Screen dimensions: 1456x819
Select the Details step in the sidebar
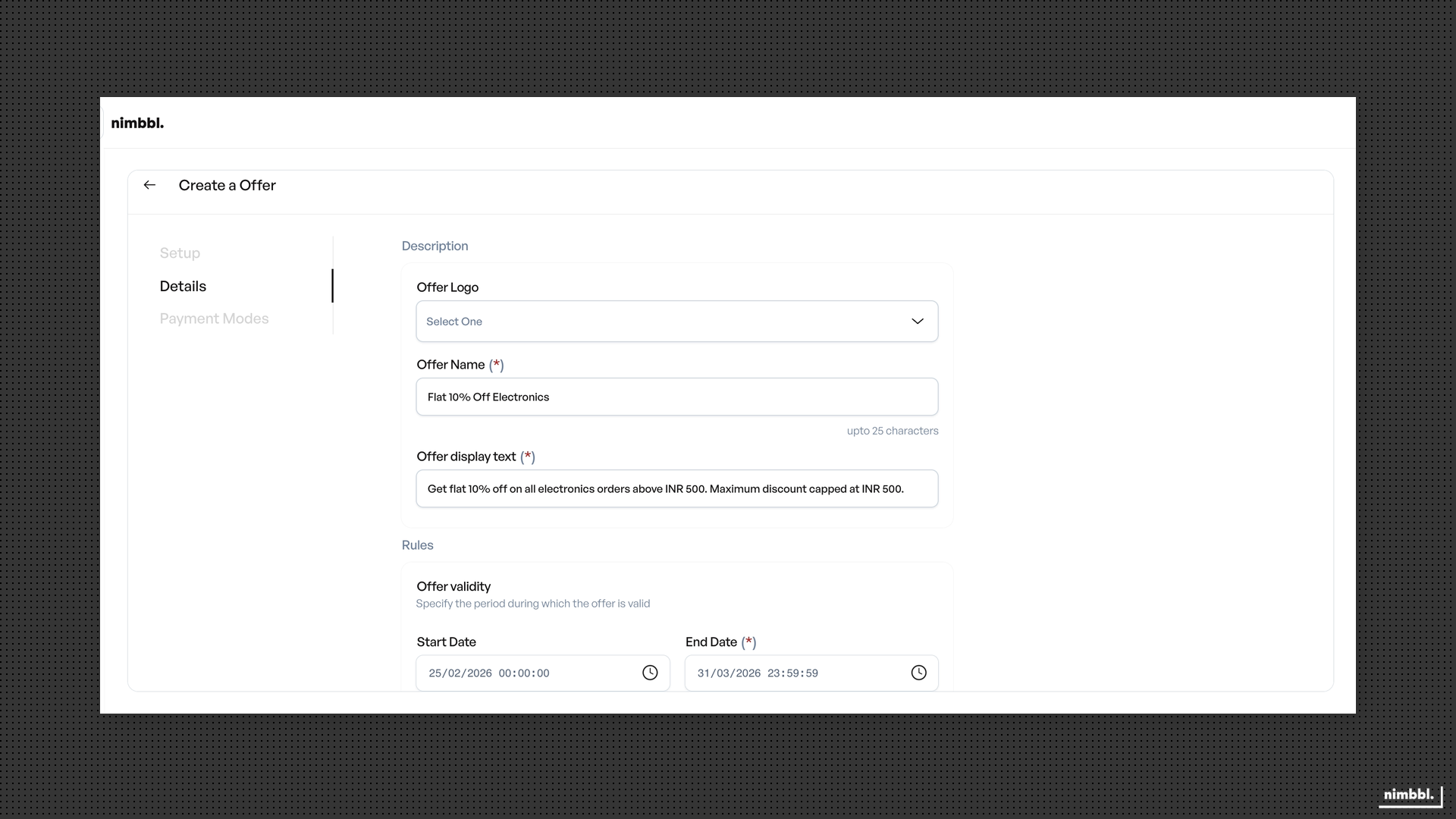183,286
